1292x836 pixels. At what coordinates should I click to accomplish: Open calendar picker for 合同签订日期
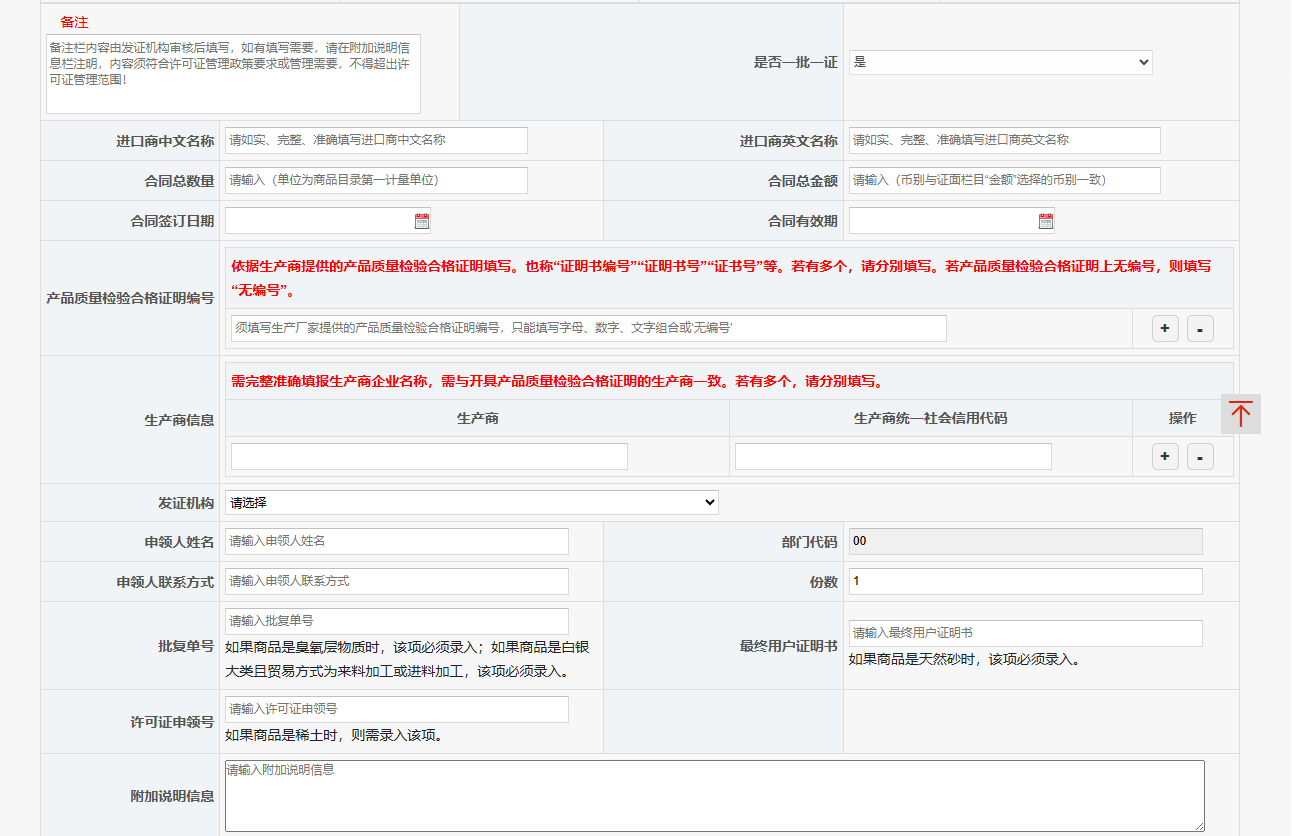(422, 221)
